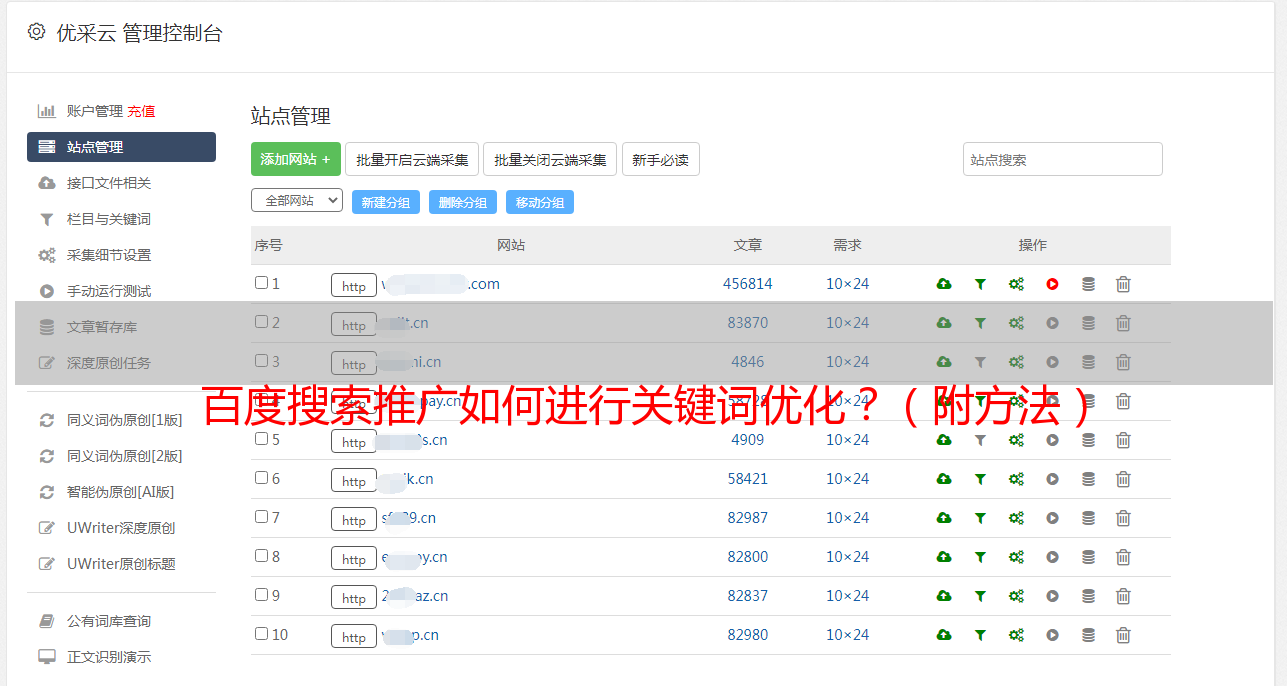Open 手动运行测试 in the sidebar

click(x=109, y=291)
